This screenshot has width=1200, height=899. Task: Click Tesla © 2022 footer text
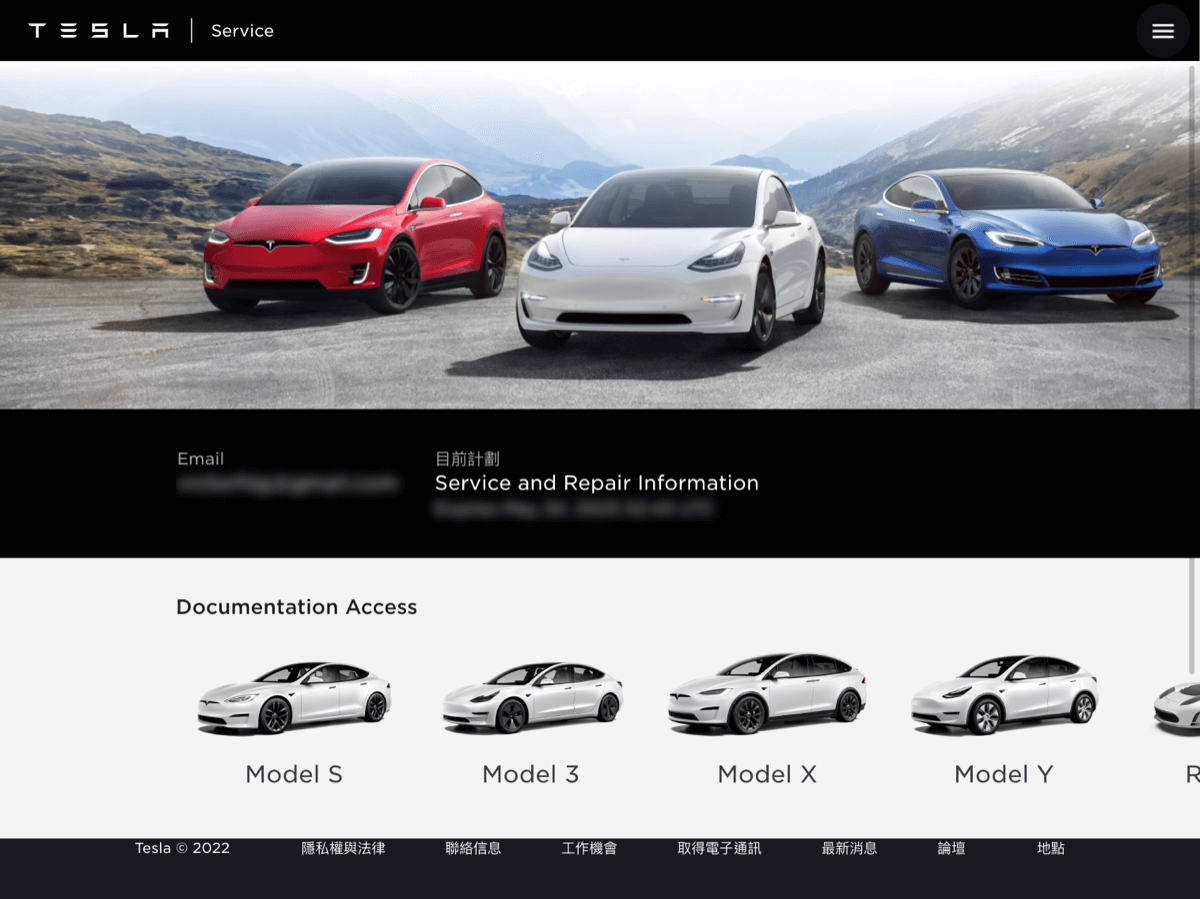click(x=182, y=848)
